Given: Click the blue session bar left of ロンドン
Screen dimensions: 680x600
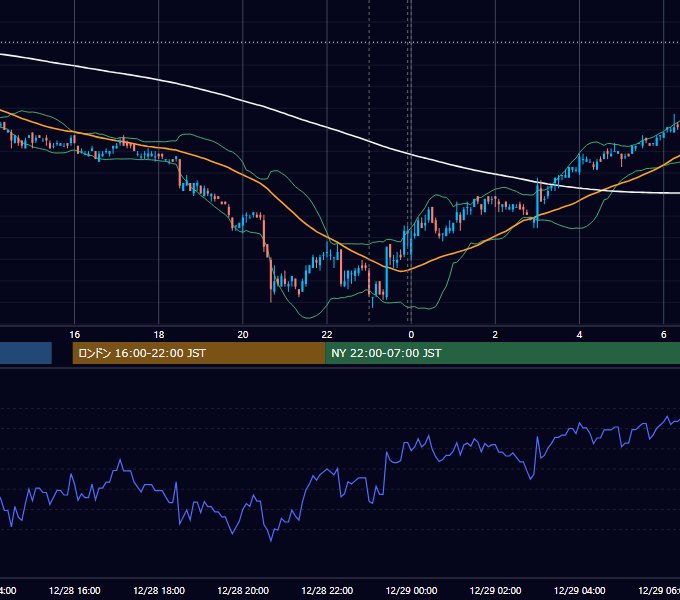Looking at the screenshot, I should [x=26, y=353].
